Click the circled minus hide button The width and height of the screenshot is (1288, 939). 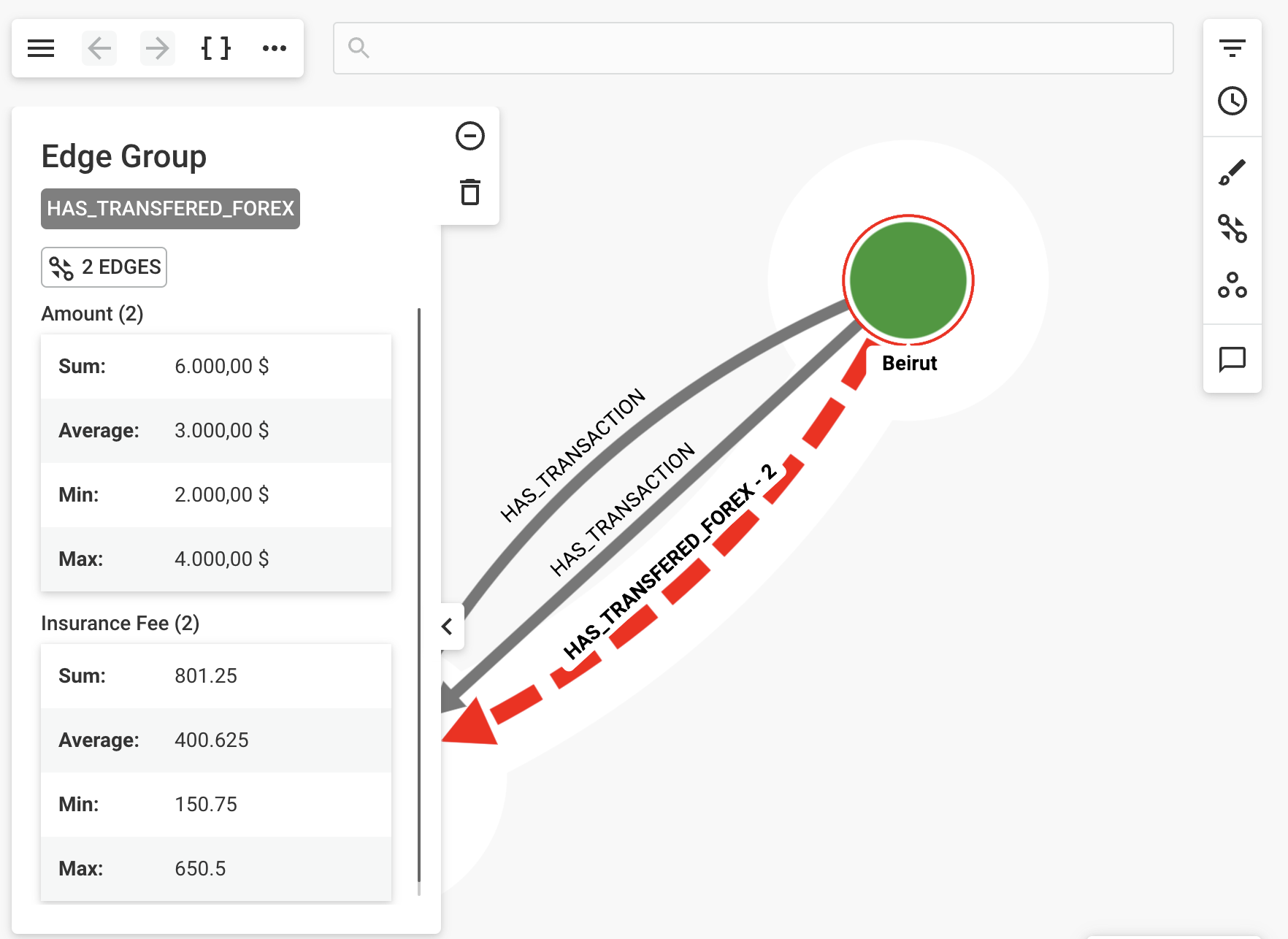[x=469, y=136]
